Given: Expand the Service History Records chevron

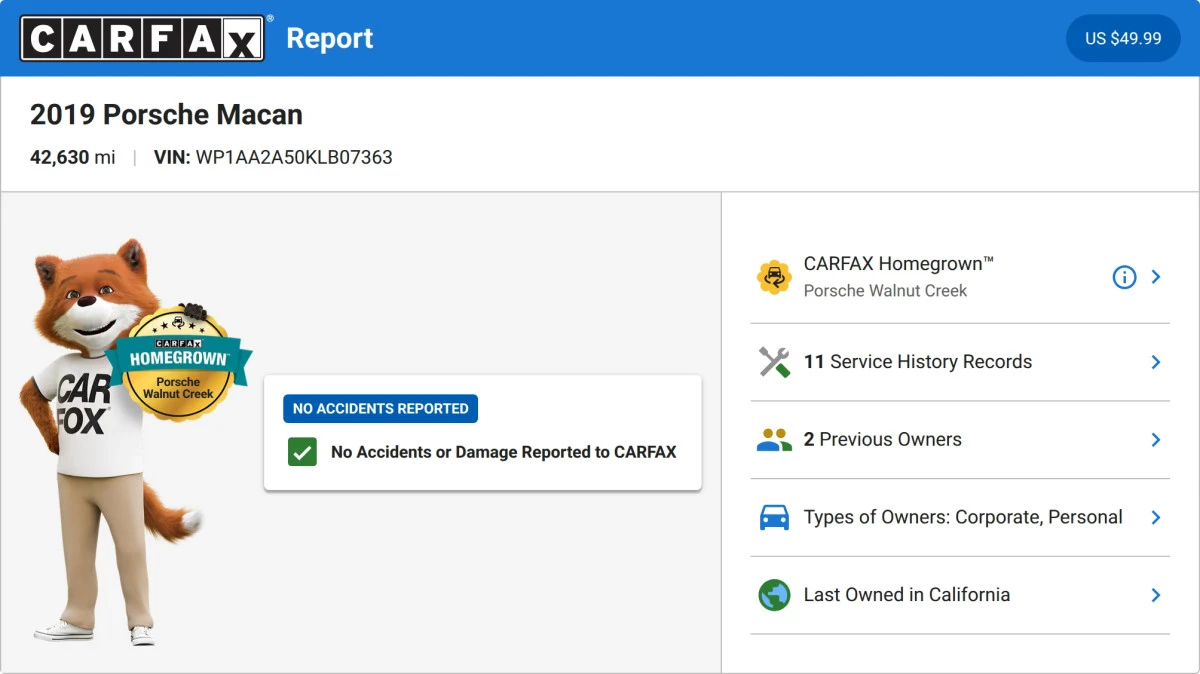Looking at the screenshot, I should [1156, 362].
